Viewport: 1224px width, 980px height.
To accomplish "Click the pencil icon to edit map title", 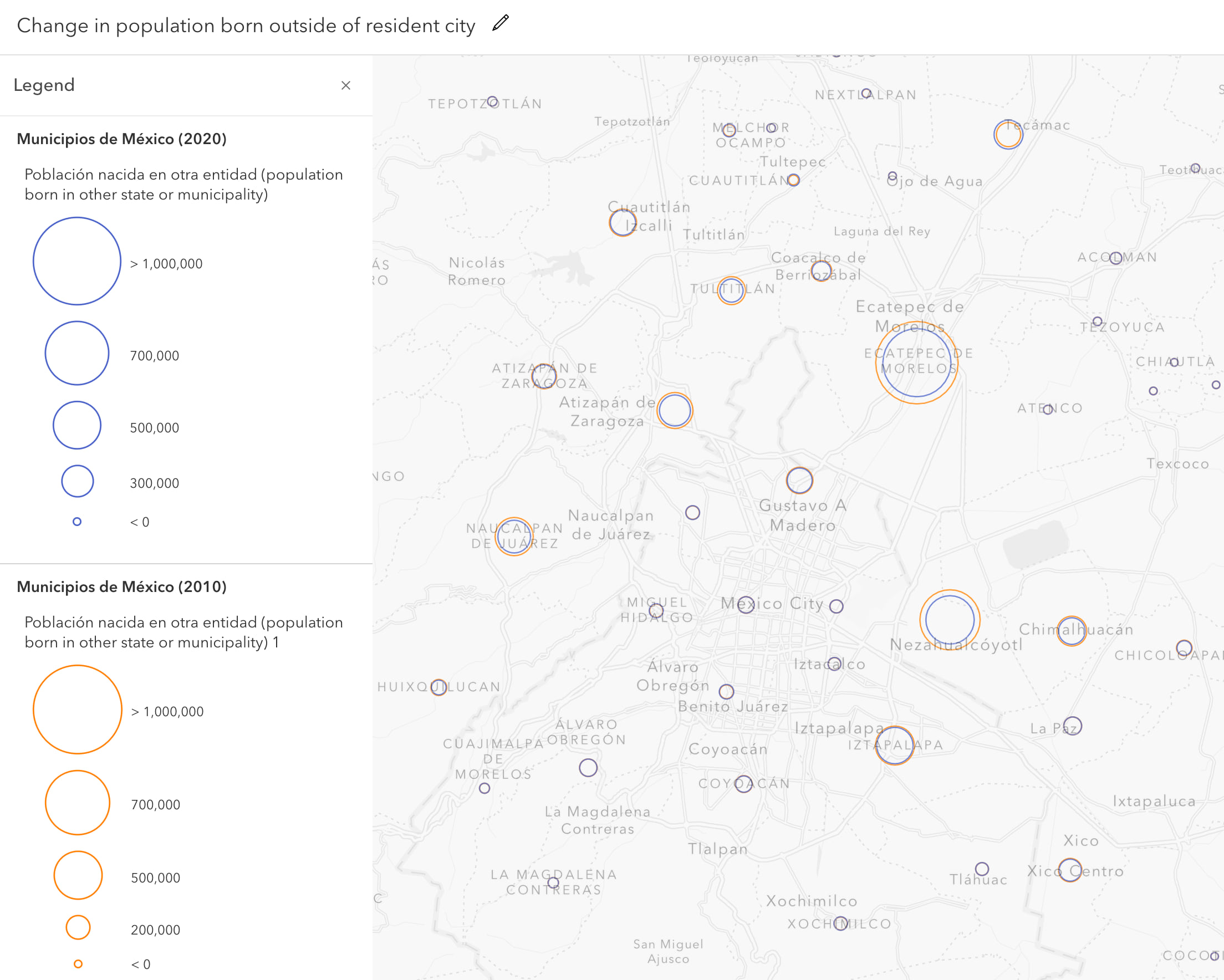I will click(499, 23).
